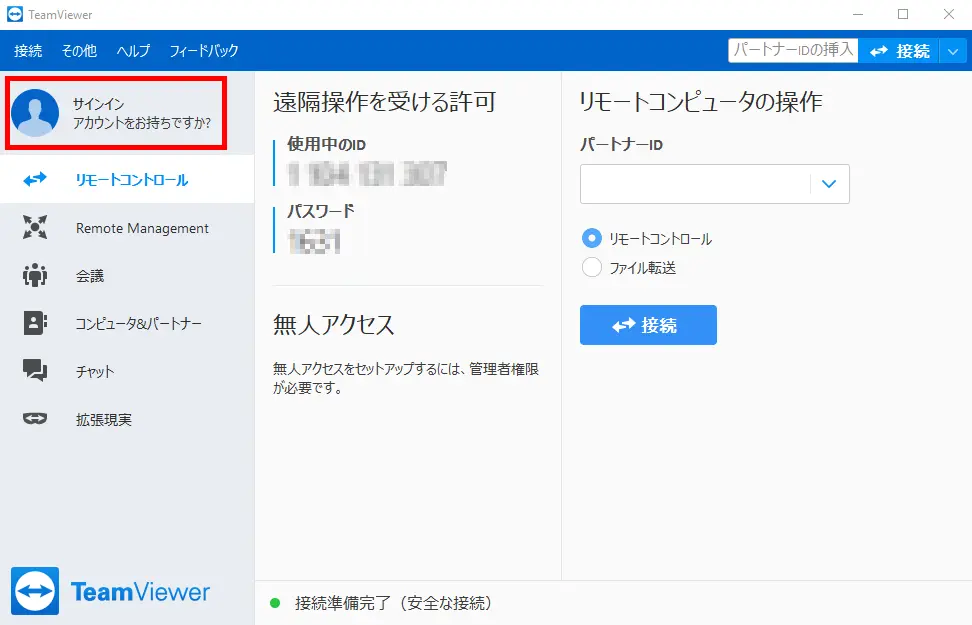Viewport: 972px width, 625px height.
Task: Focus the パートナーIDの挿入 top input box
Action: 793,50
